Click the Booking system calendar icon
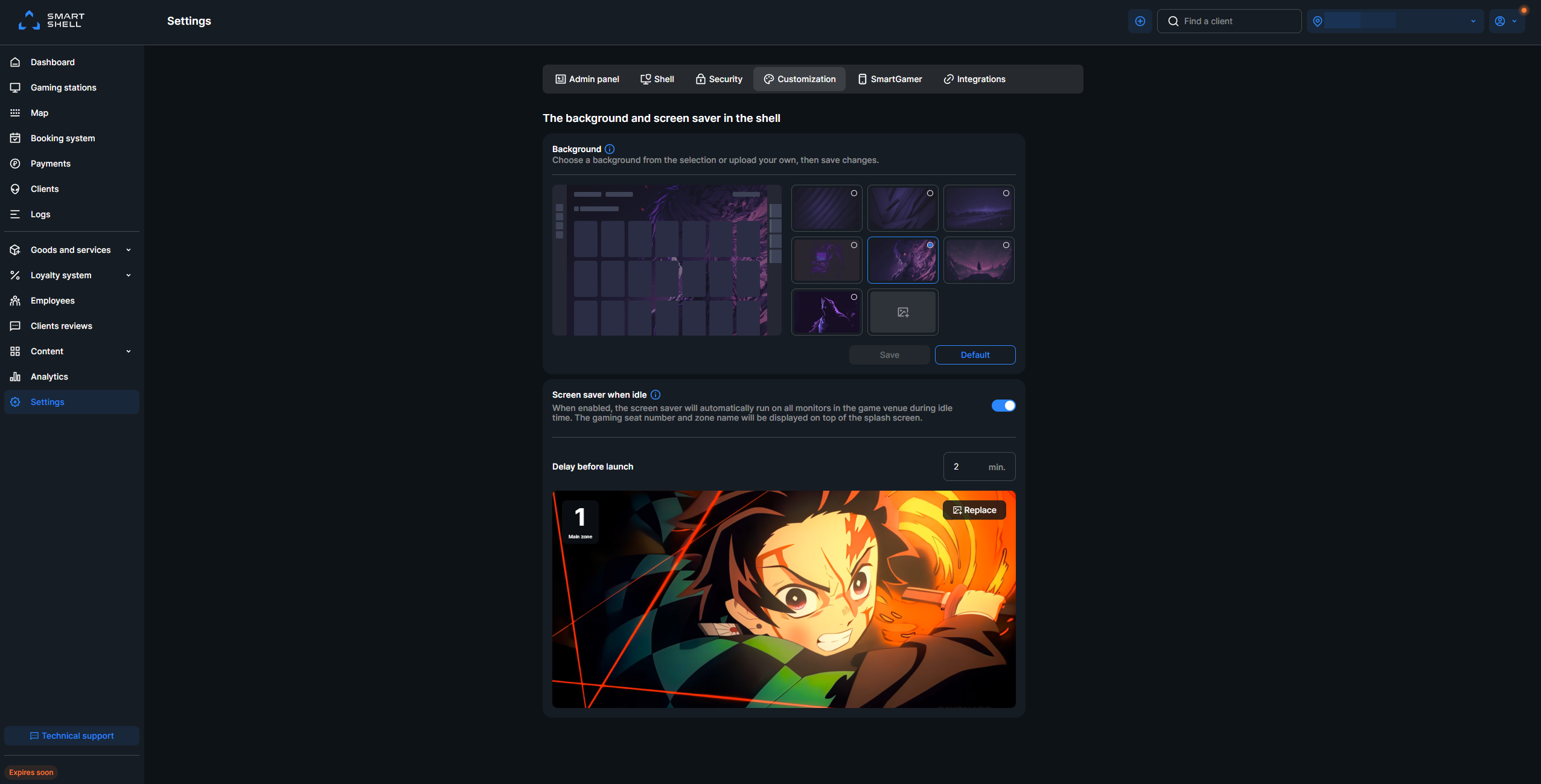Image resolution: width=1541 pixels, height=784 pixels. pyautogui.click(x=15, y=138)
